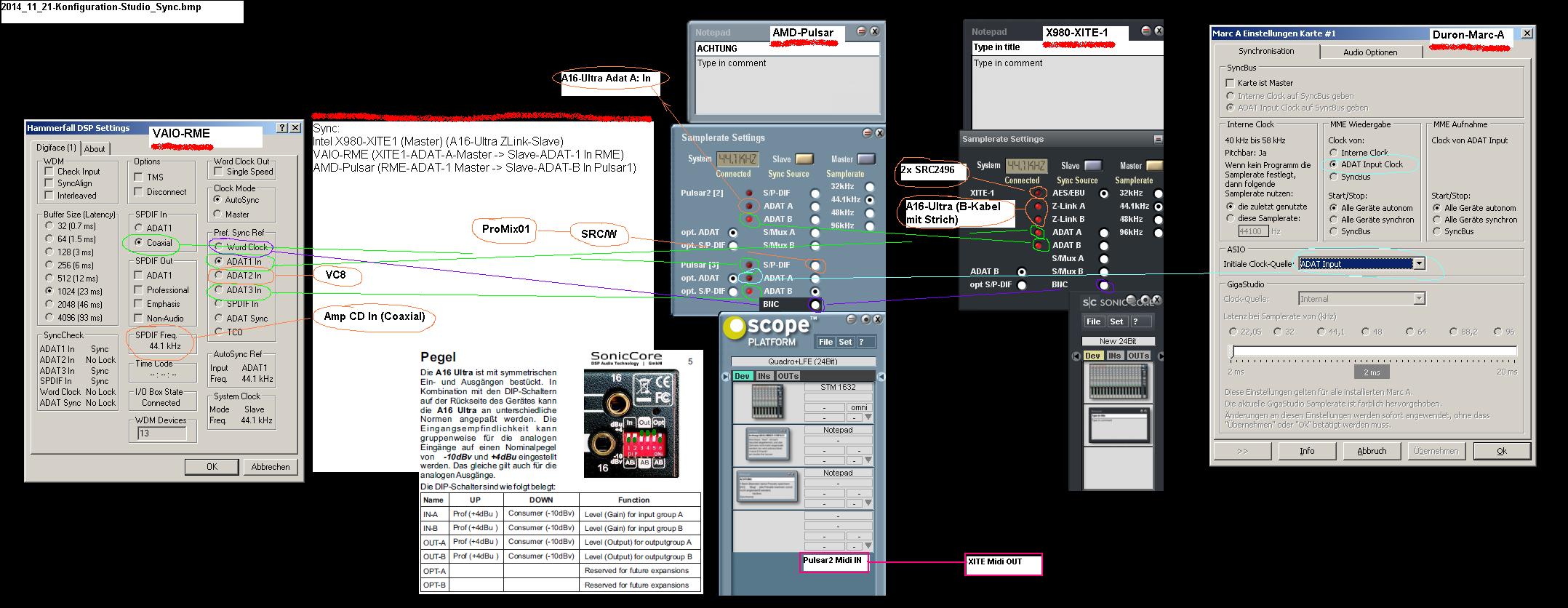Choose the 512 (12 ms) buffer size
This screenshot has width=1568, height=608.
tap(49, 278)
